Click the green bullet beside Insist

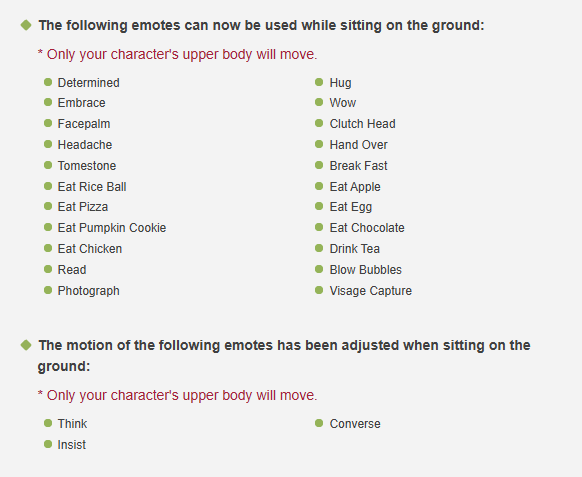pyautogui.click(x=48, y=444)
